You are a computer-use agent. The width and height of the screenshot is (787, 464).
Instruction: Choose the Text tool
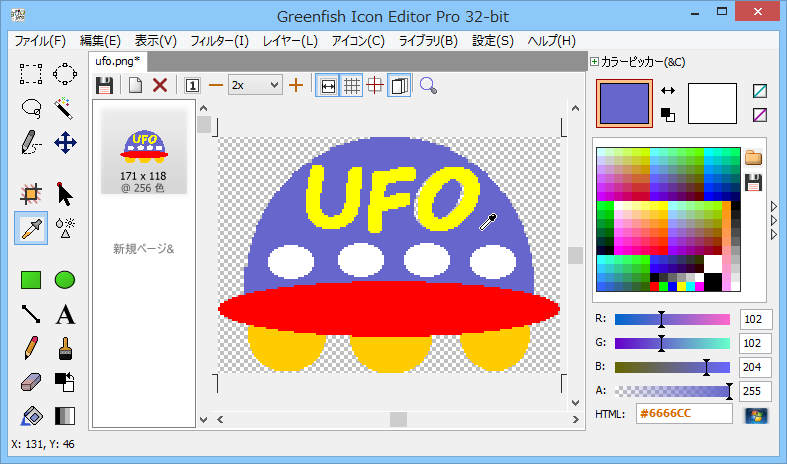(65, 315)
